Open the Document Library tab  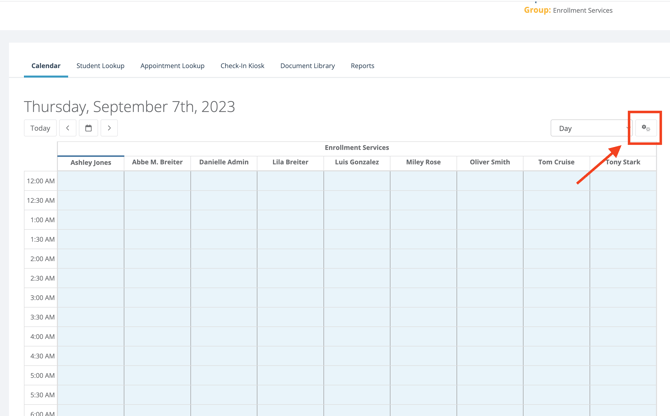[x=308, y=66]
